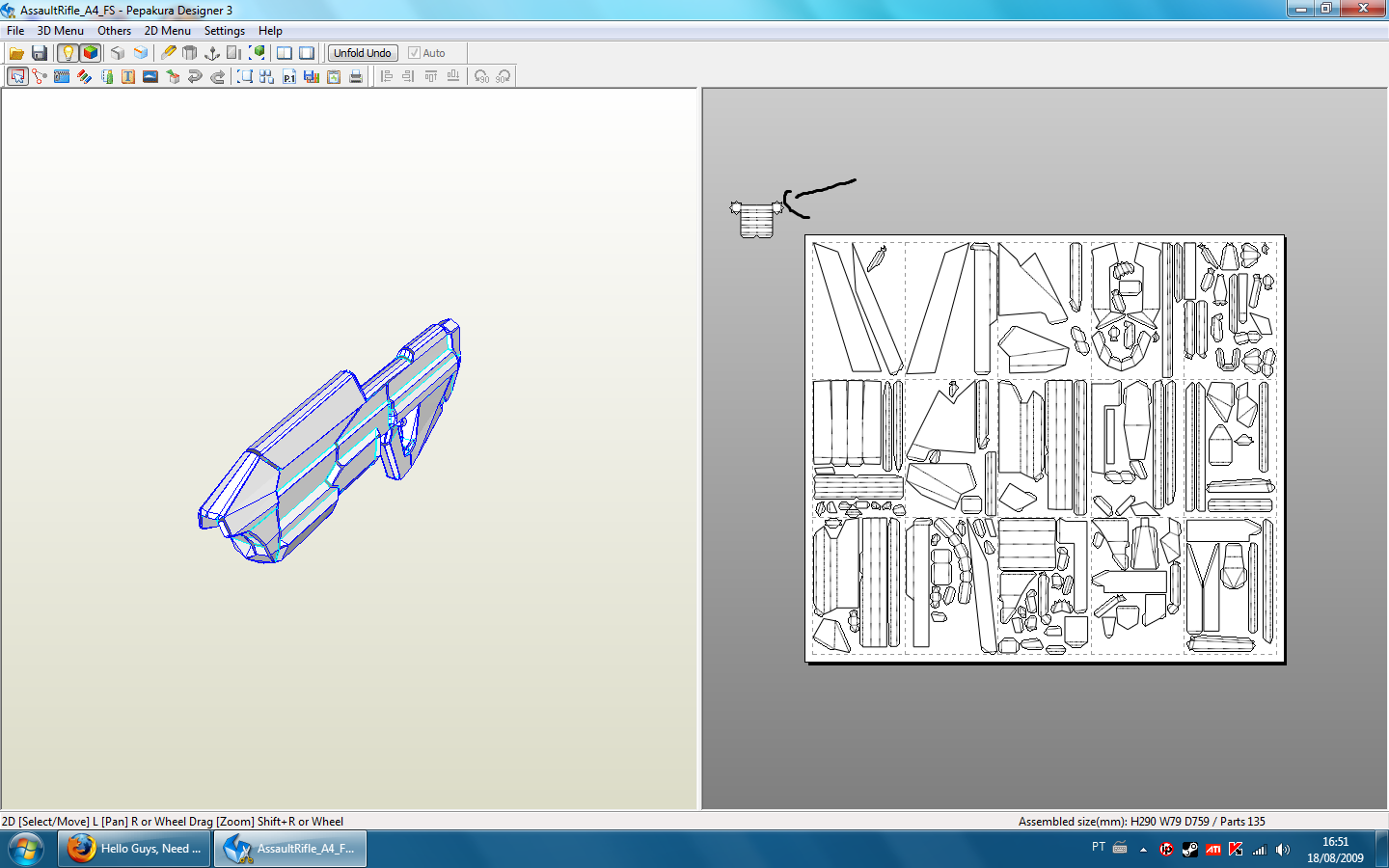Click the floppy disk with chart export icon
1389x868 pixels.
click(x=312, y=76)
